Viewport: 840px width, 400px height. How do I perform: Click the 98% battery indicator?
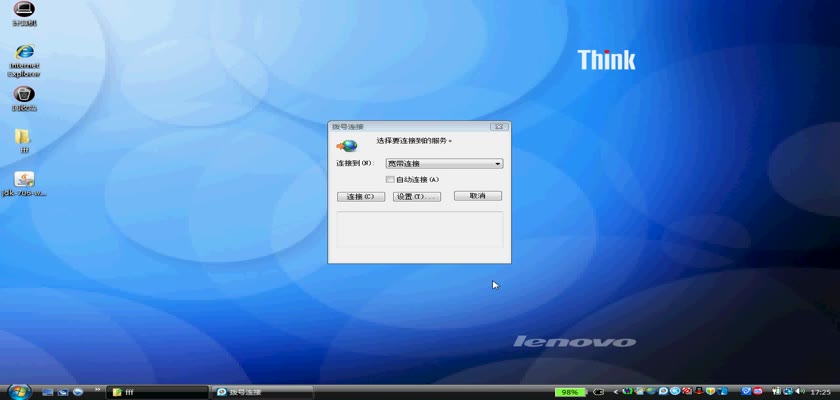tap(570, 392)
